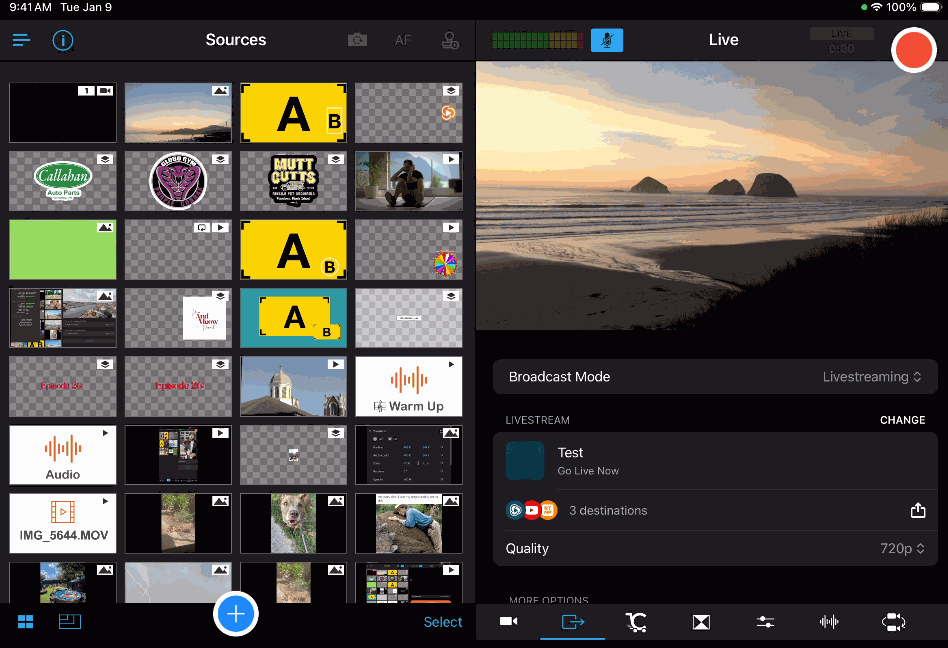Click the audio level meter
This screenshot has width=948, height=648.
point(537,40)
